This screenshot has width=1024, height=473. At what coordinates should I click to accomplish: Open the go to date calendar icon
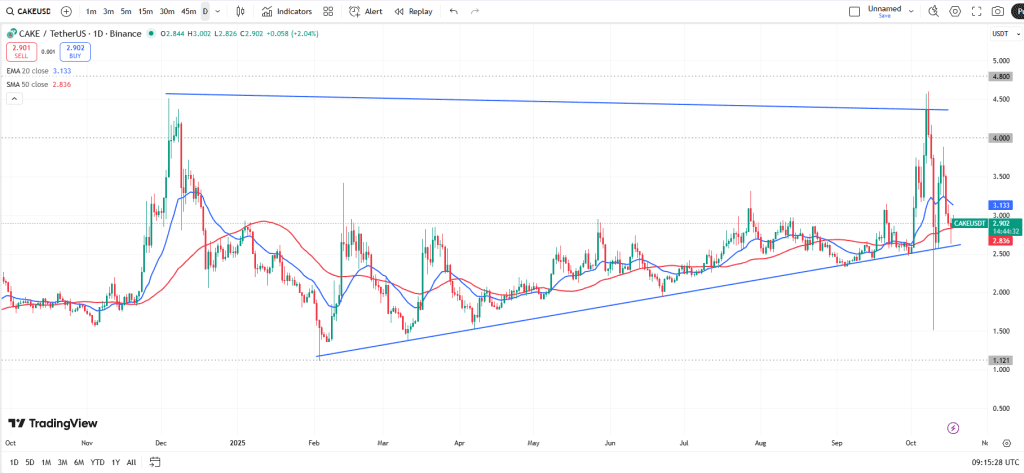(x=155, y=462)
